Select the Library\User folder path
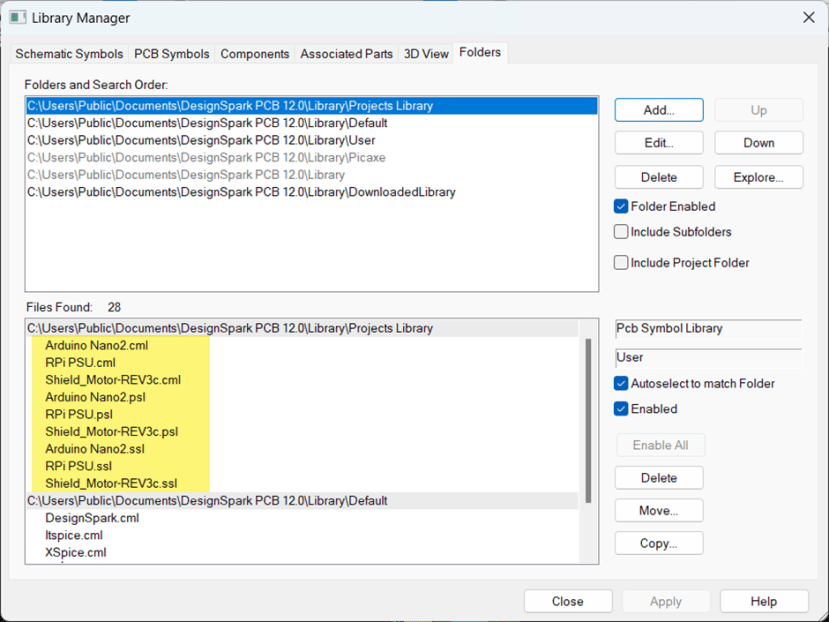This screenshot has height=622, width=829. (x=312, y=140)
